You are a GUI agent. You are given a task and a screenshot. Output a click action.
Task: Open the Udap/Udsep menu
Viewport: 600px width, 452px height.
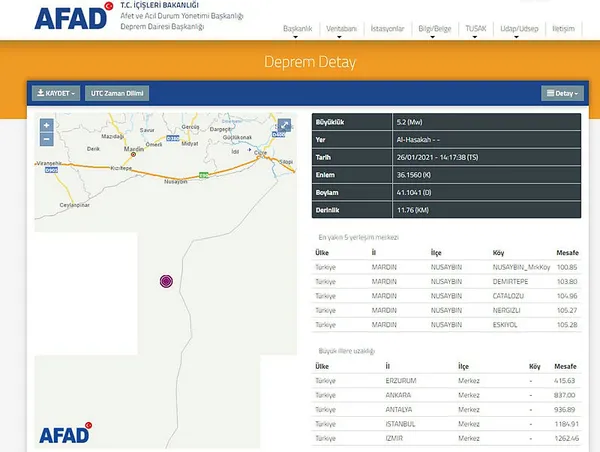click(520, 29)
